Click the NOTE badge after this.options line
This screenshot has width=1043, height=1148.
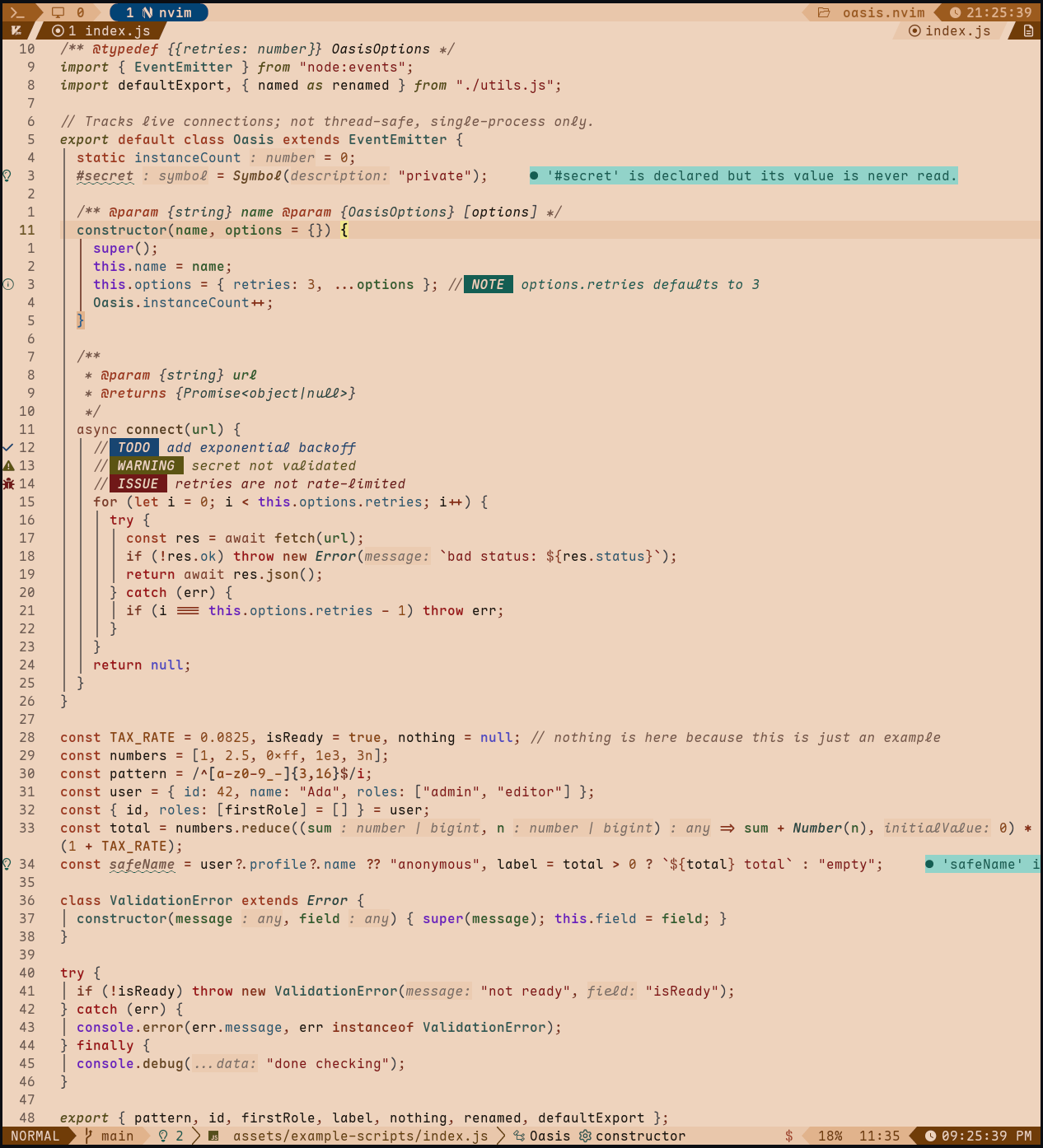(489, 284)
